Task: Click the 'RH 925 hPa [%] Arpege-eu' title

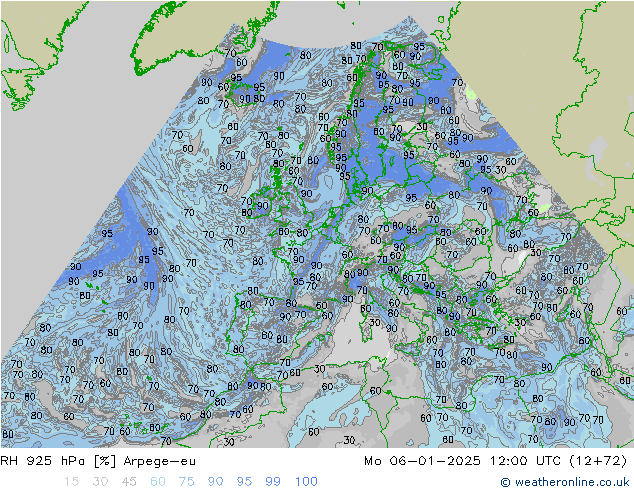Action: tap(98, 461)
